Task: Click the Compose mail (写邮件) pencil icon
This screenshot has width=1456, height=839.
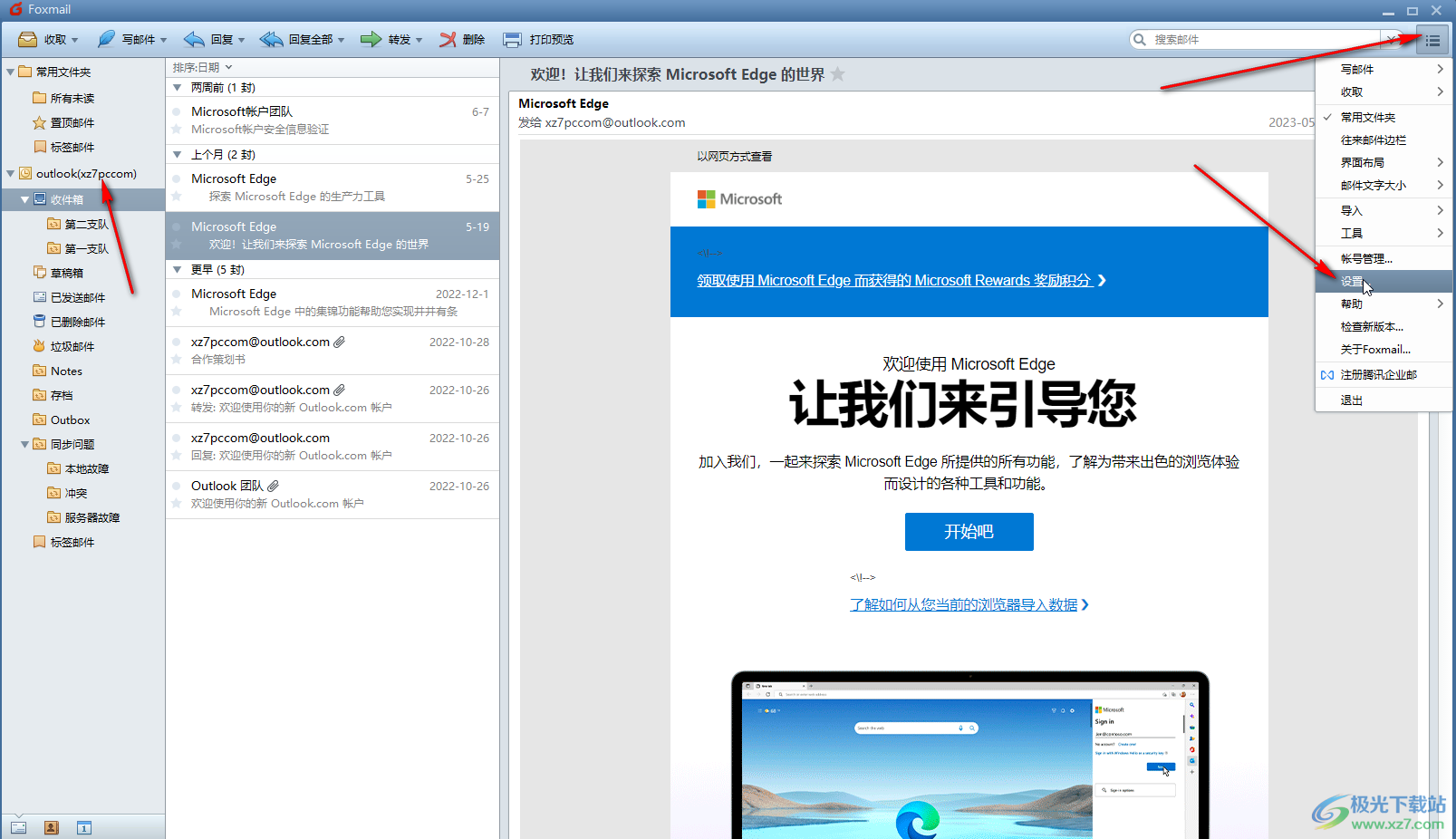Action: pos(107,40)
